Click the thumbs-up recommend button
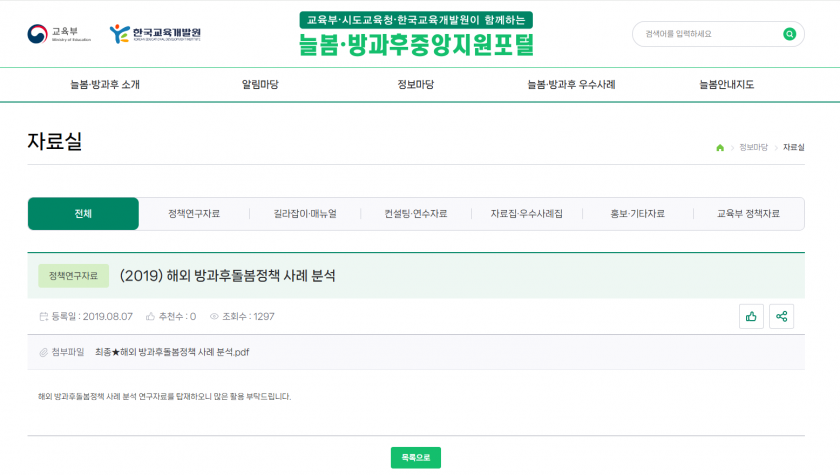This screenshot has height=475, width=840. (x=751, y=316)
